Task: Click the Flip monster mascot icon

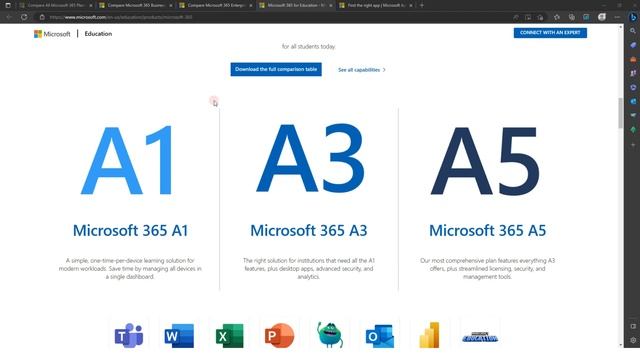Action: coord(330,335)
